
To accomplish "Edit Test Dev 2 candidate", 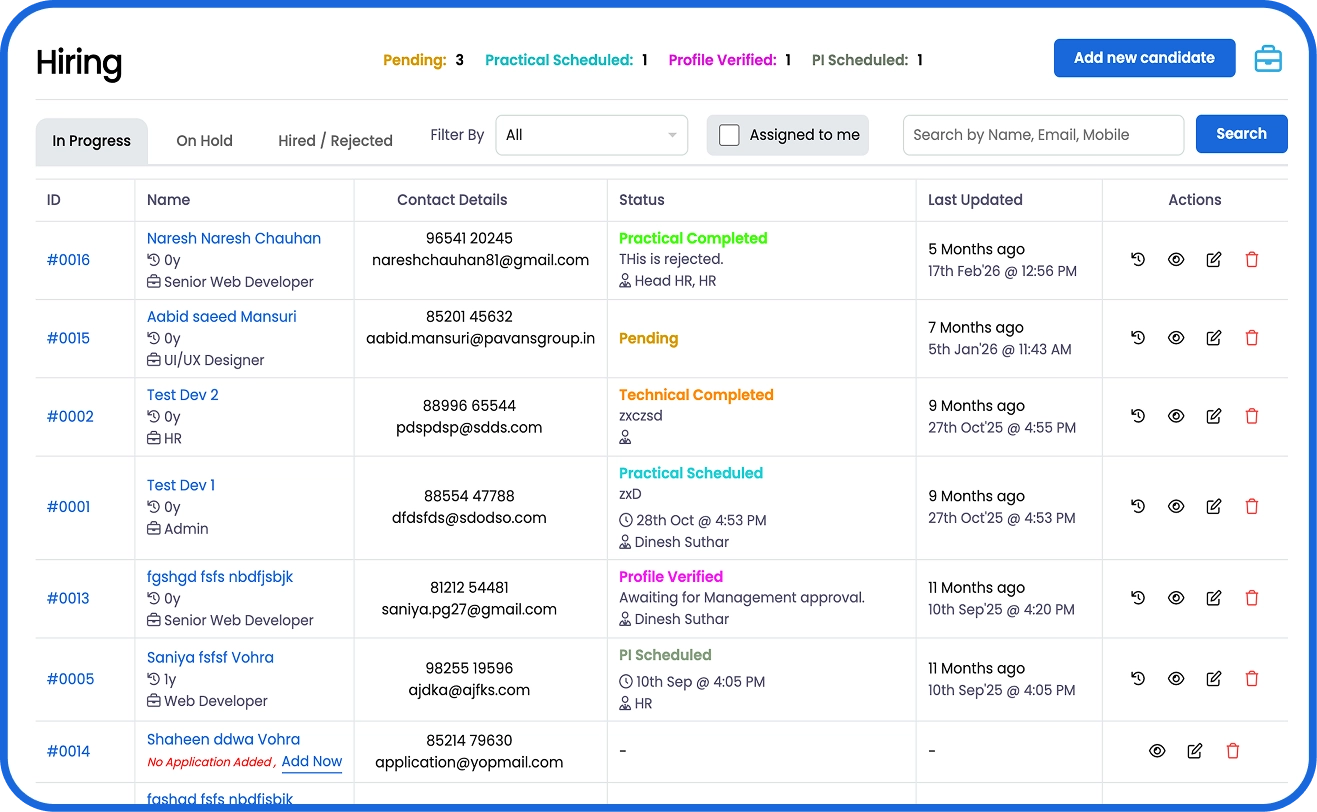I will 1214,416.
